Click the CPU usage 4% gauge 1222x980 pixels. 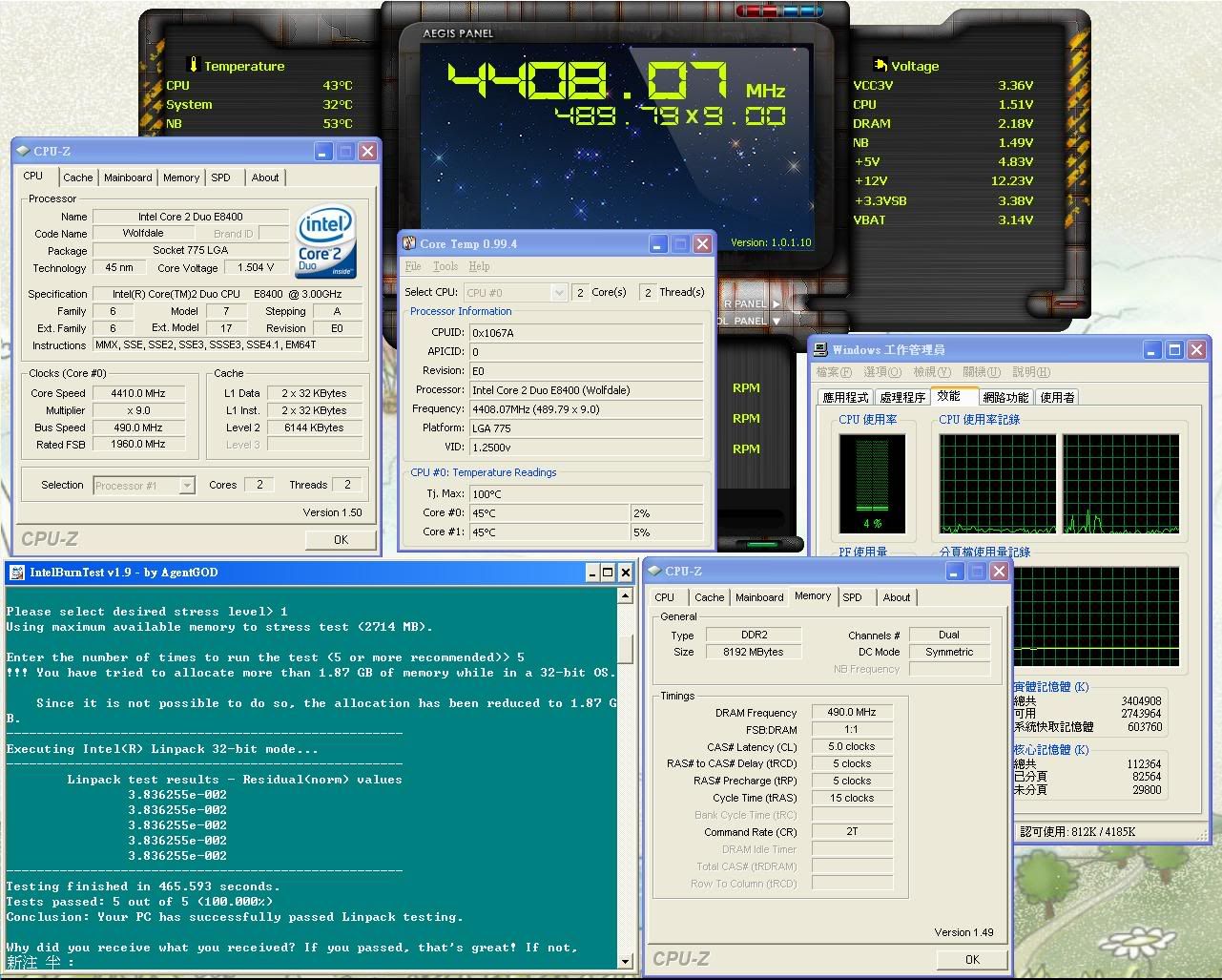[872, 482]
